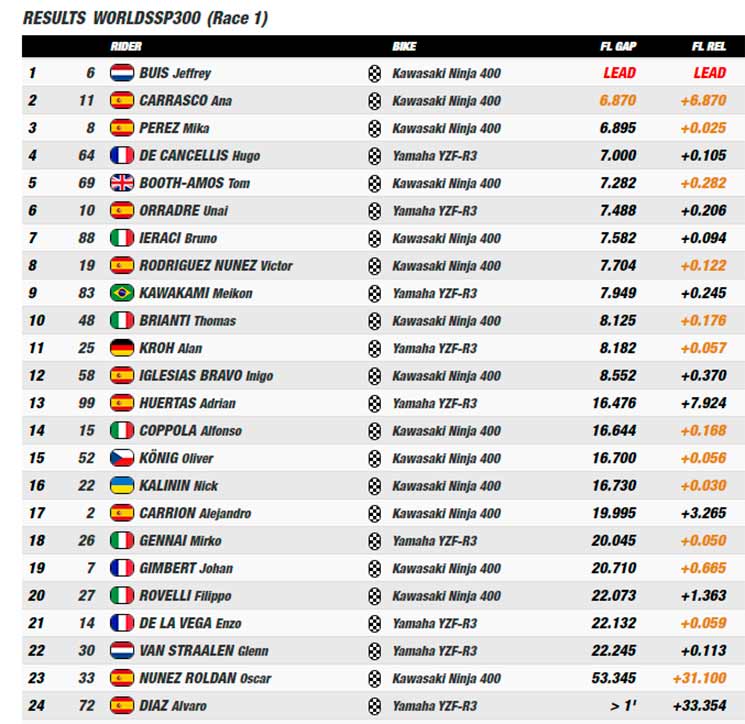Click the French flag beside DE CANCELLIS Hugo
This screenshot has height=724, width=745.
[x=122, y=155]
